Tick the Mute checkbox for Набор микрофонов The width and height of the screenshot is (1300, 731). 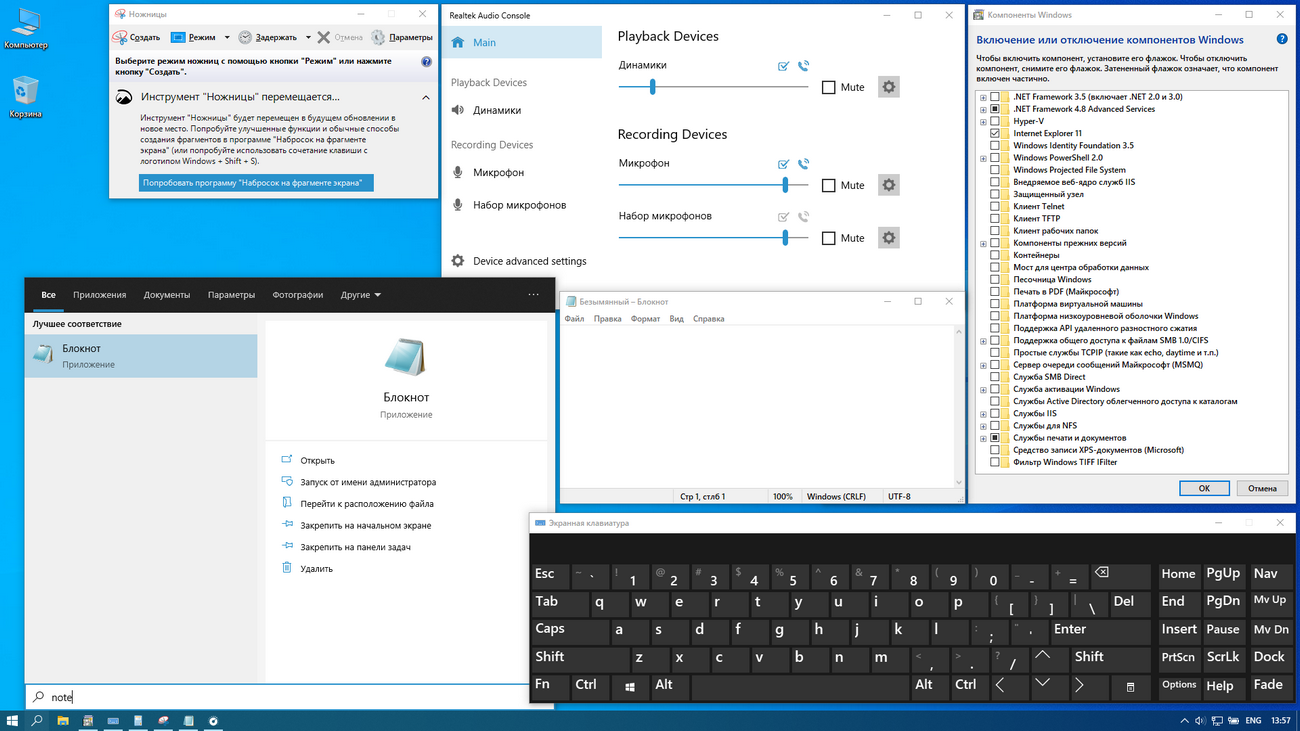coord(828,238)
